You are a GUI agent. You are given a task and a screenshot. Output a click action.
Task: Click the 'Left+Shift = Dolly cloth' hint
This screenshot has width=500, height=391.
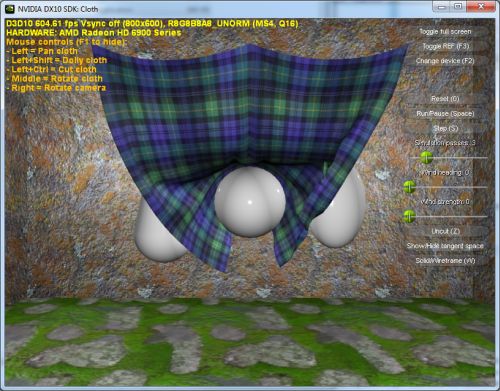(x=57, y=60)
